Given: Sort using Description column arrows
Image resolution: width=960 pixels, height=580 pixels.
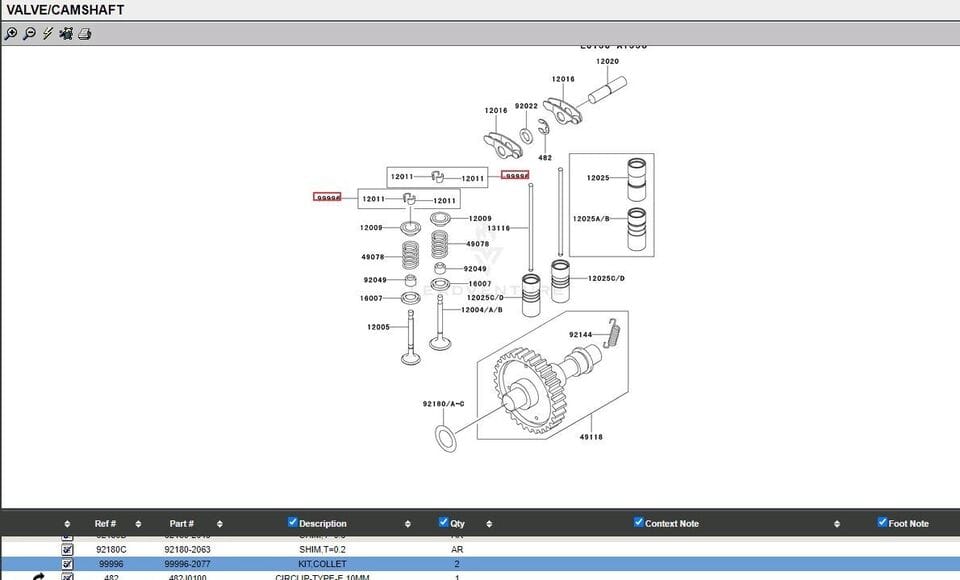Looking at the screenshot, I should point(408,523).
